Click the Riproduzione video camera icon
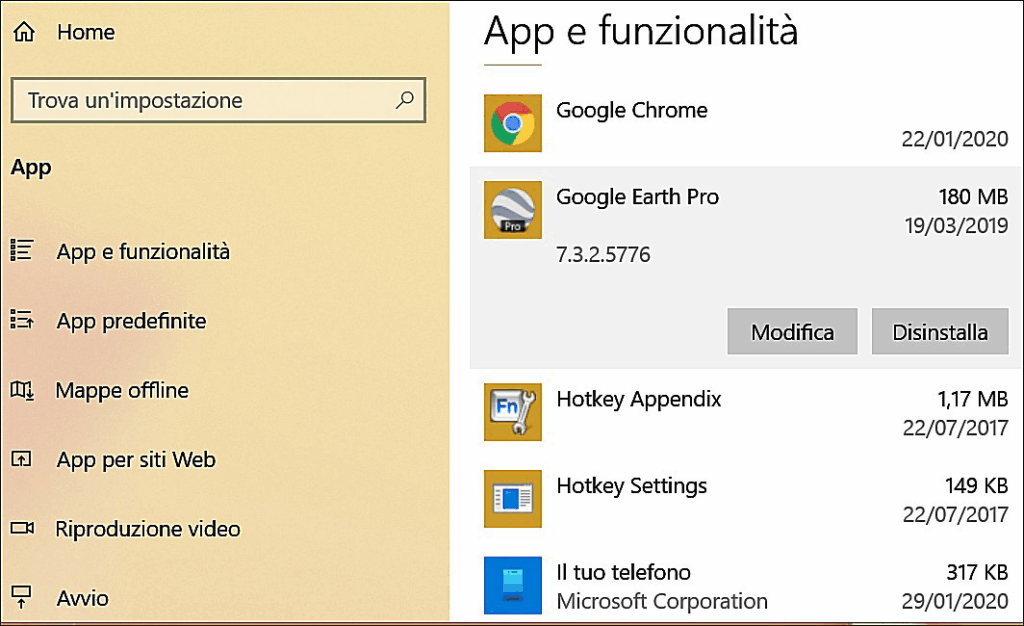1024x626 pixels. click(22, 528)
